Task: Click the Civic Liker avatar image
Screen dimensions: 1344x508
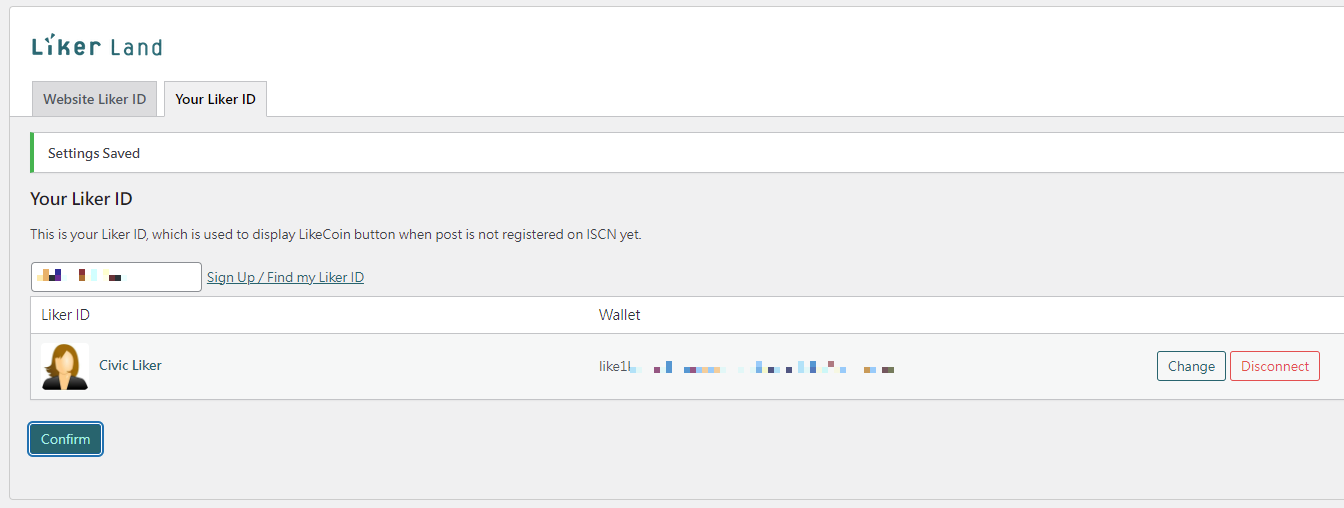Action: point(65,366)
